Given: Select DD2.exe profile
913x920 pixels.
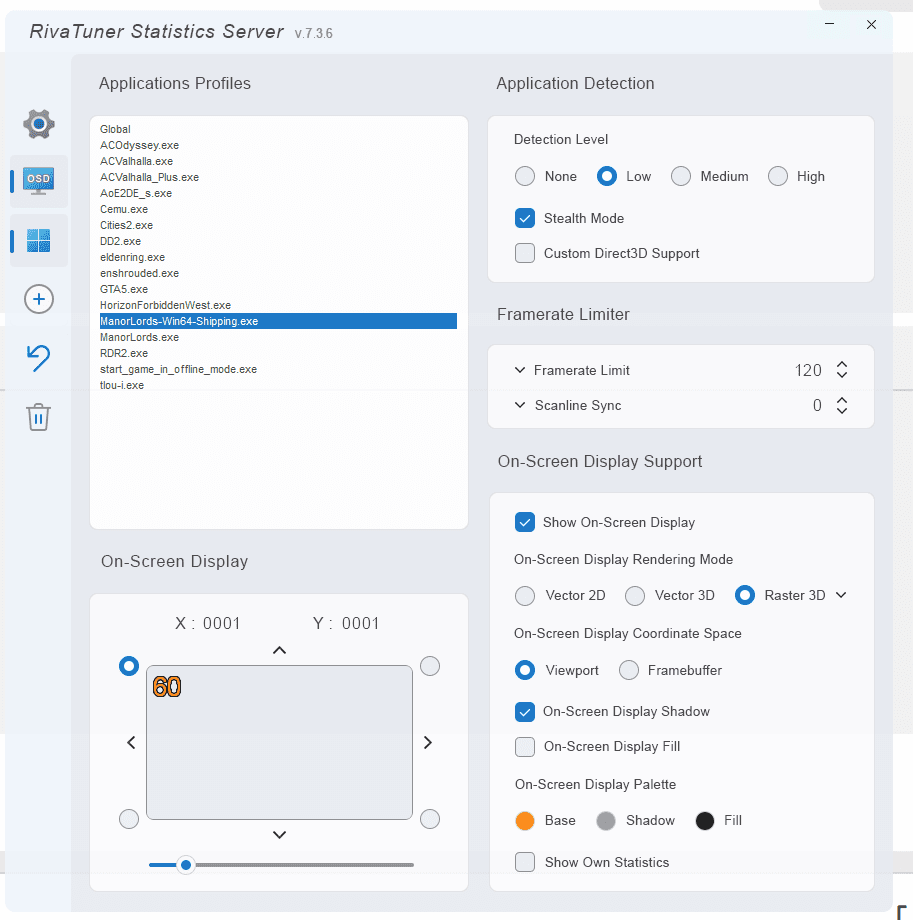Looking at the screenshot, I should pos(278,241).
